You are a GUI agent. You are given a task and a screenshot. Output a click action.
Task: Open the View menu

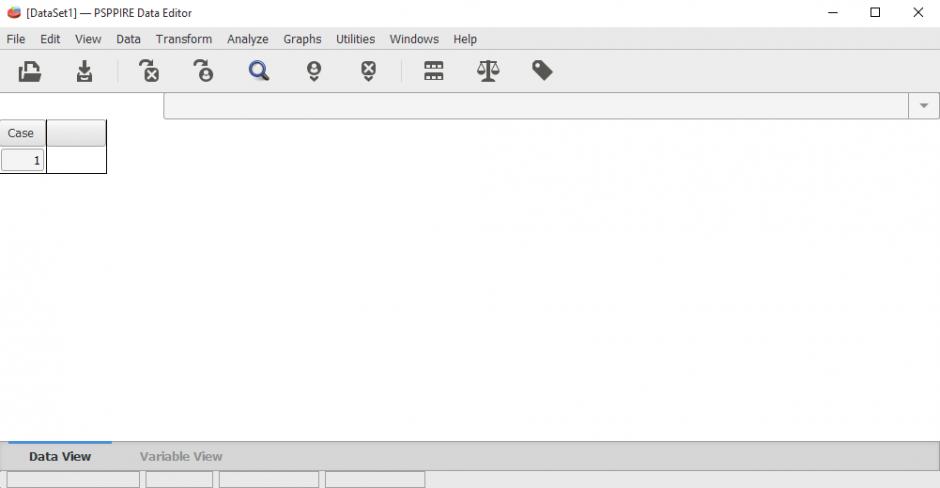click(x=88, y=39)
